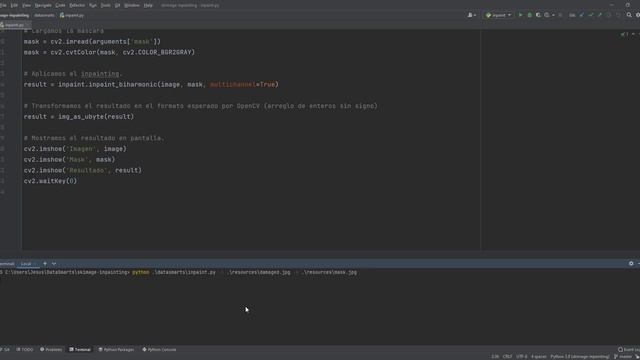Click the line with cv2.waitKey(0)

[50, 181]
